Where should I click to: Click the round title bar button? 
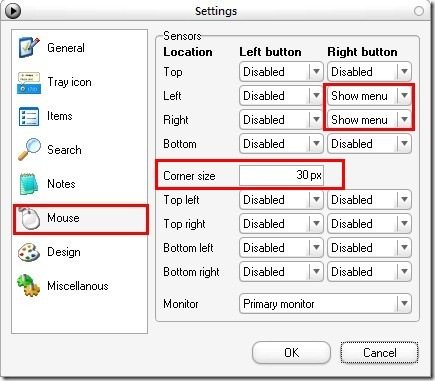click(x=419, y=11)
